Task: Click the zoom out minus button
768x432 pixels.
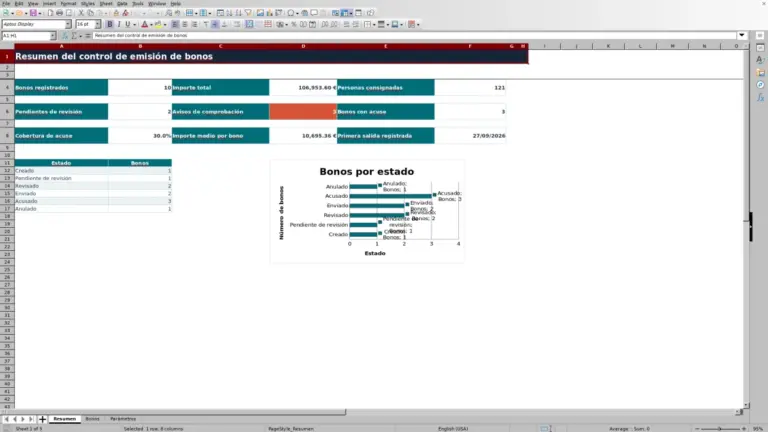Action: (x=697, y=429)
